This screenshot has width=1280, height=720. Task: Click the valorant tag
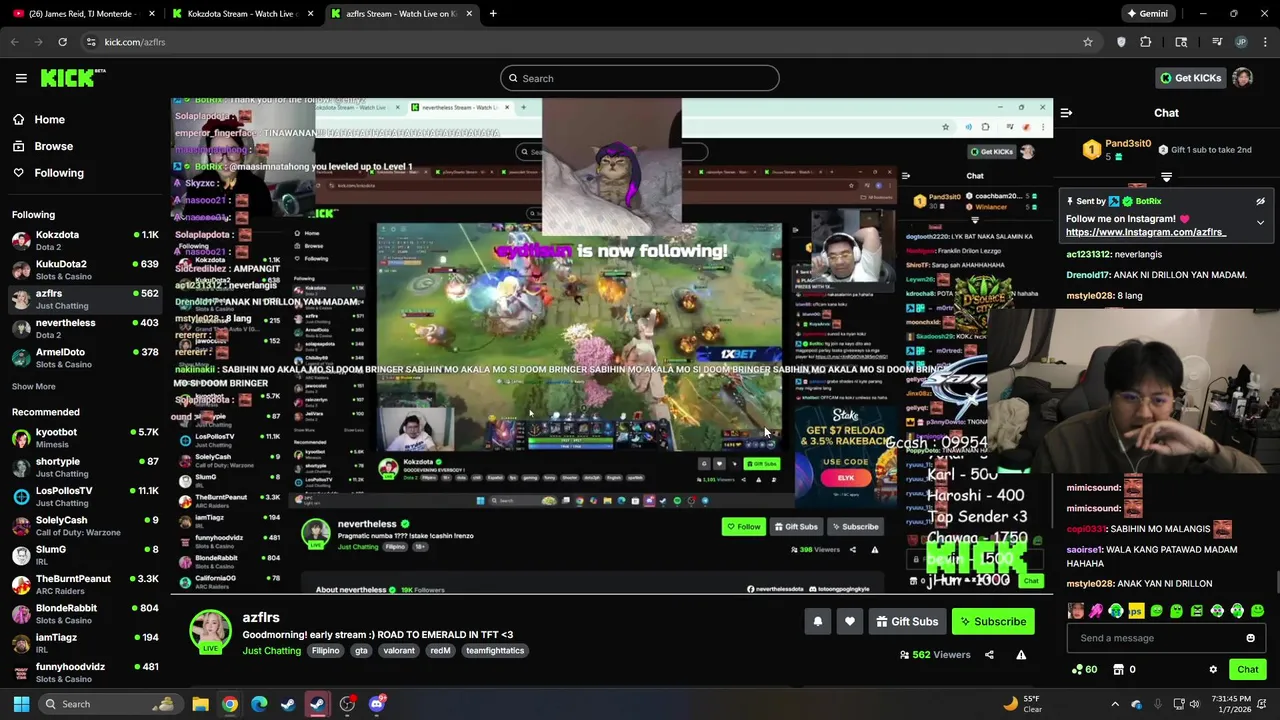(399, 651)
